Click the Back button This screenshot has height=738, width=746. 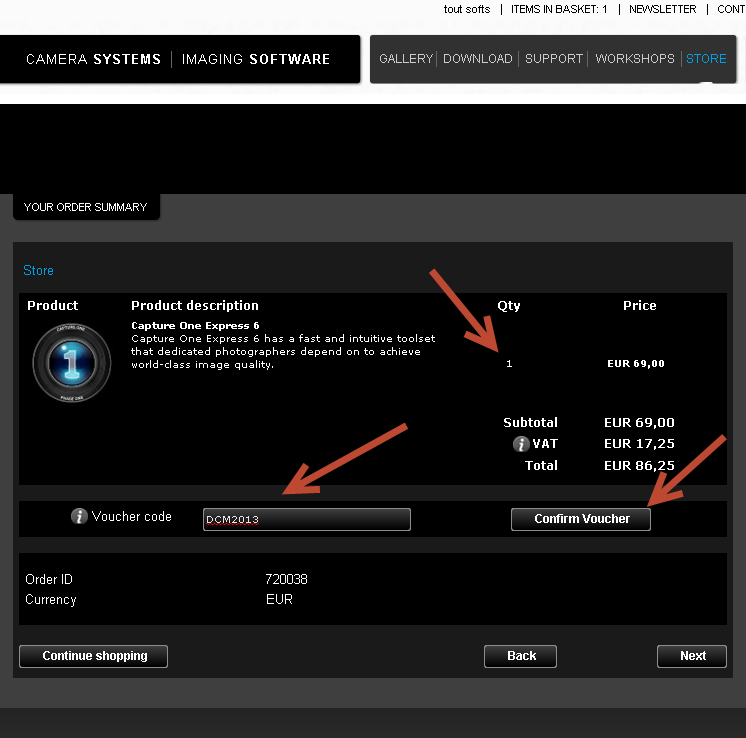tap(520, 656)
